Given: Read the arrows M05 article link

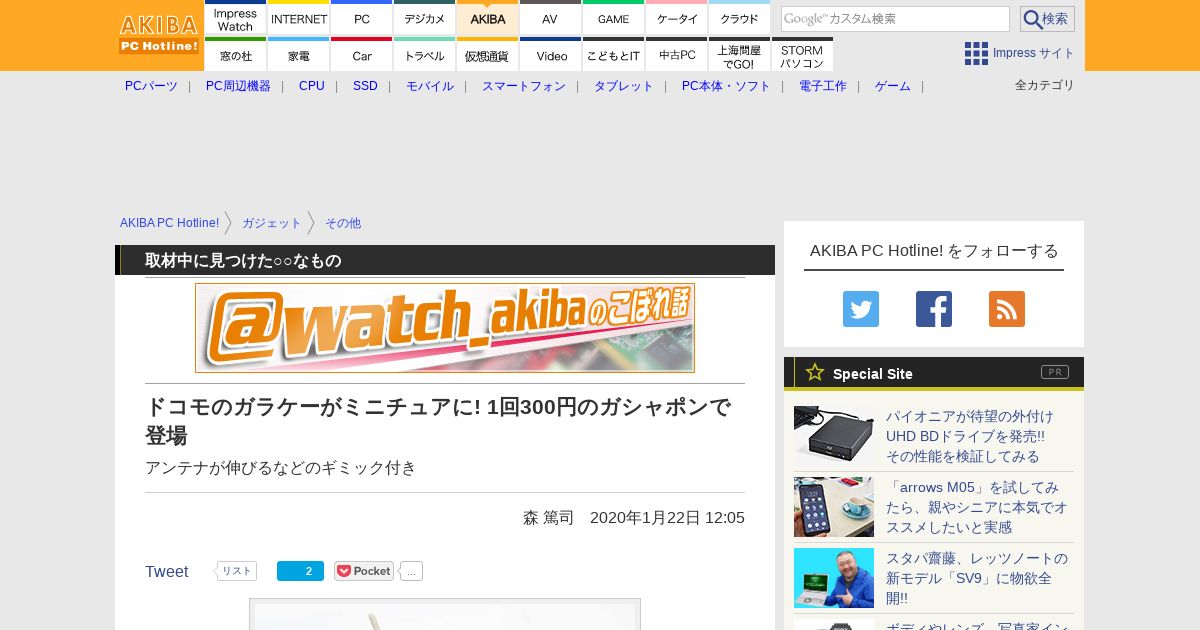Looking at the screenshot, I should pyautogui.click(x=977, y=507).
